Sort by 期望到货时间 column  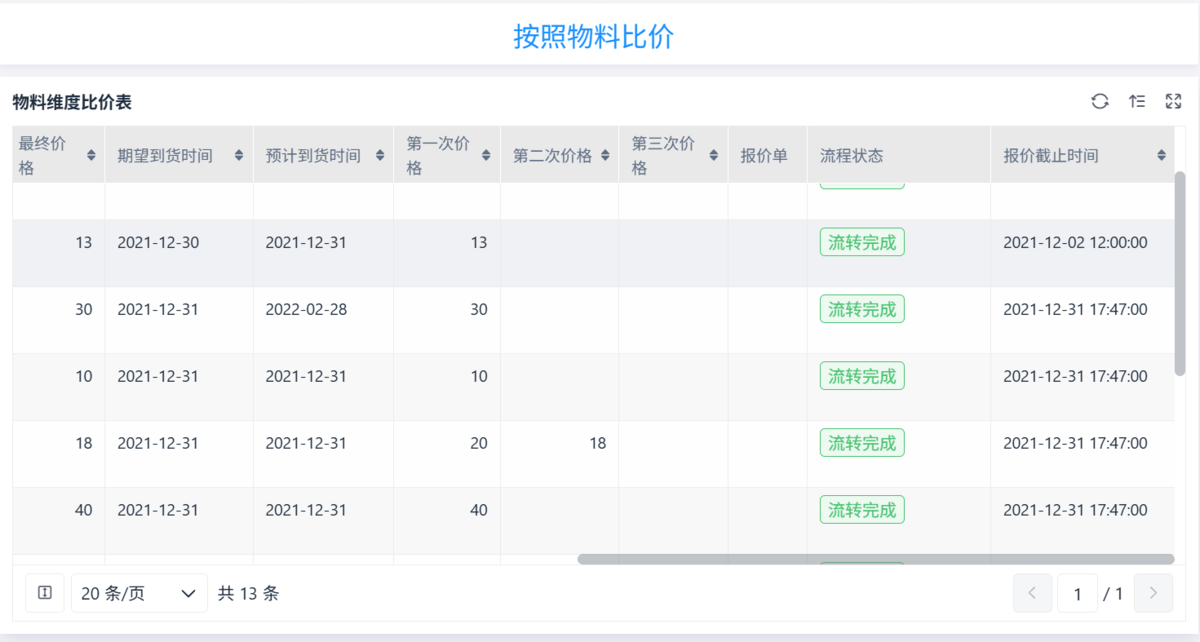[x=239, y=155]
